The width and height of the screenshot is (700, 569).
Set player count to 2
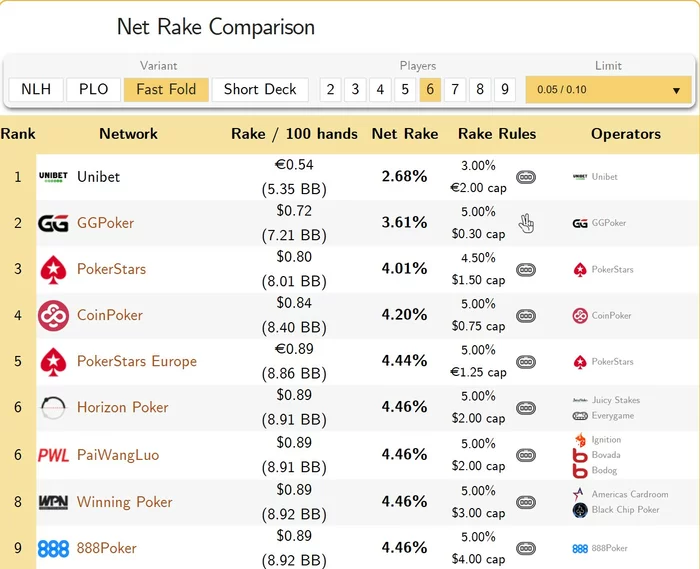pyautogui.click(x=330, y=89)
